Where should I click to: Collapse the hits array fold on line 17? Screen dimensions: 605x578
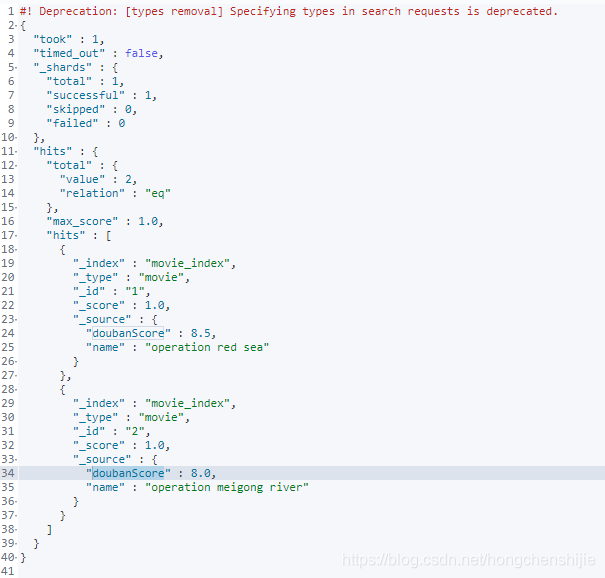coord(16,235)
